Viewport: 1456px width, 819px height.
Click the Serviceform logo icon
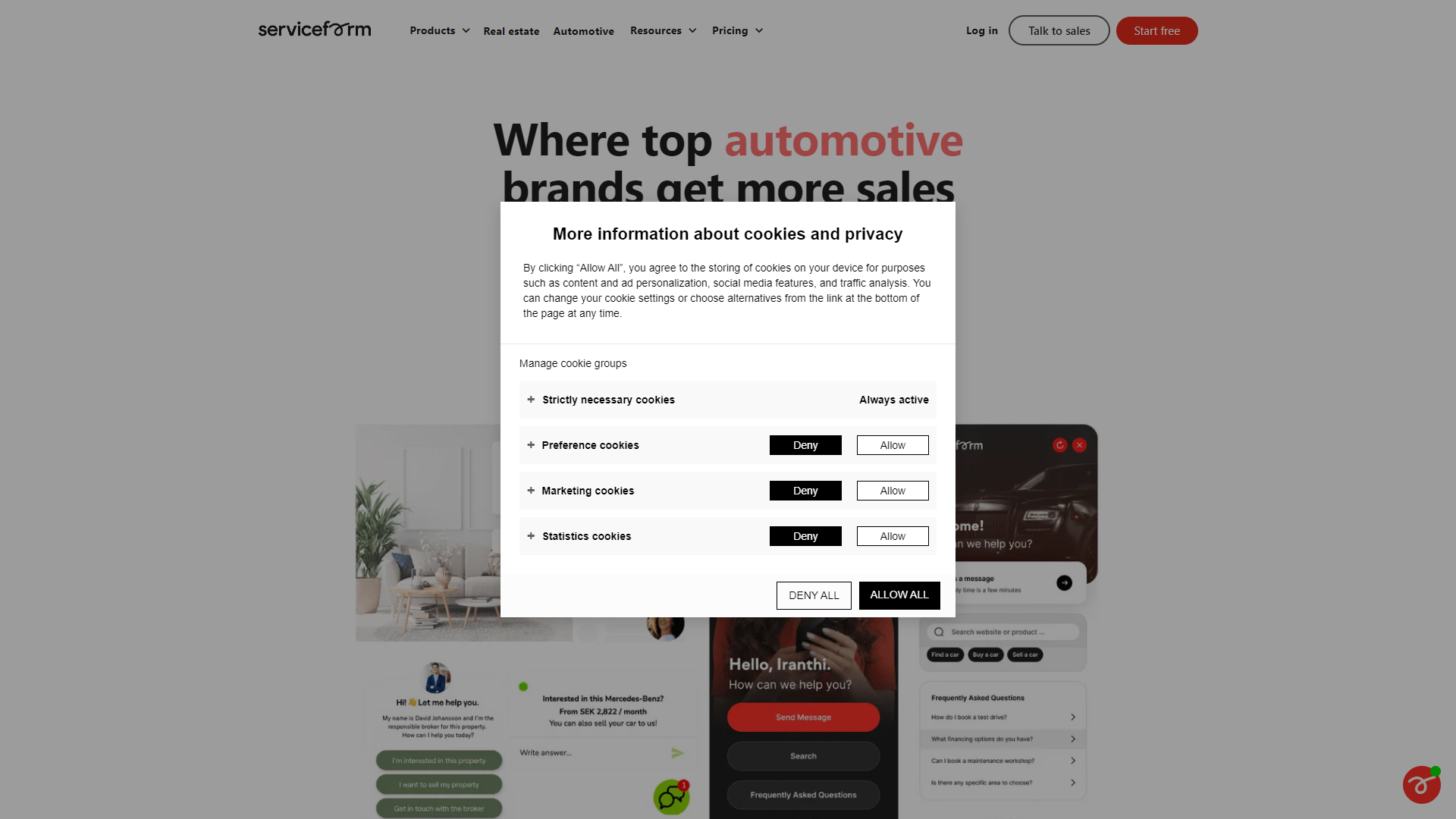[313, 29]
